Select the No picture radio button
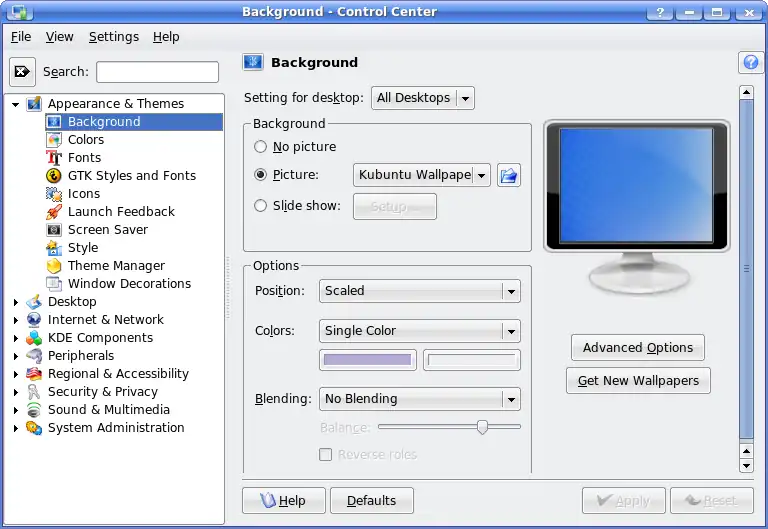The image size is (768, 529). tap(261, 147)
